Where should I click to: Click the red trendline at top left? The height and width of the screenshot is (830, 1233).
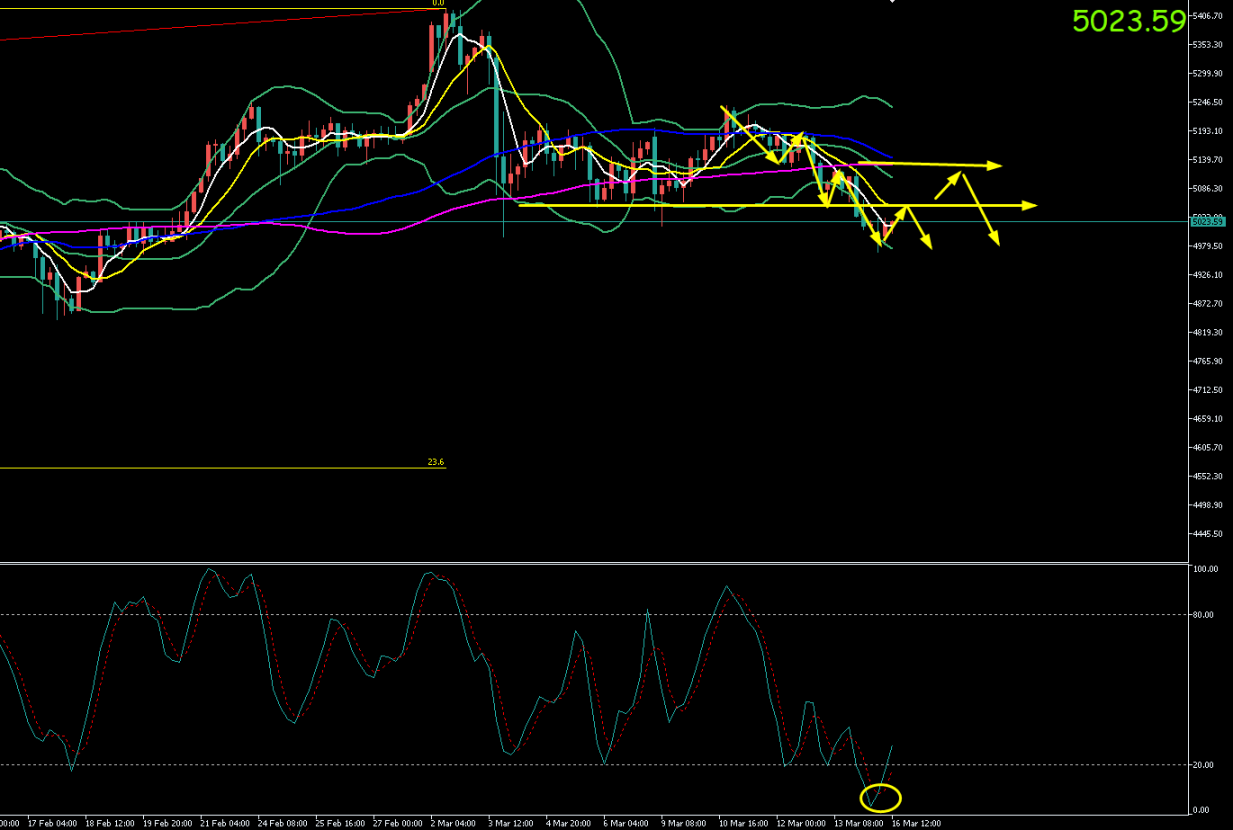tap(200, 26)
